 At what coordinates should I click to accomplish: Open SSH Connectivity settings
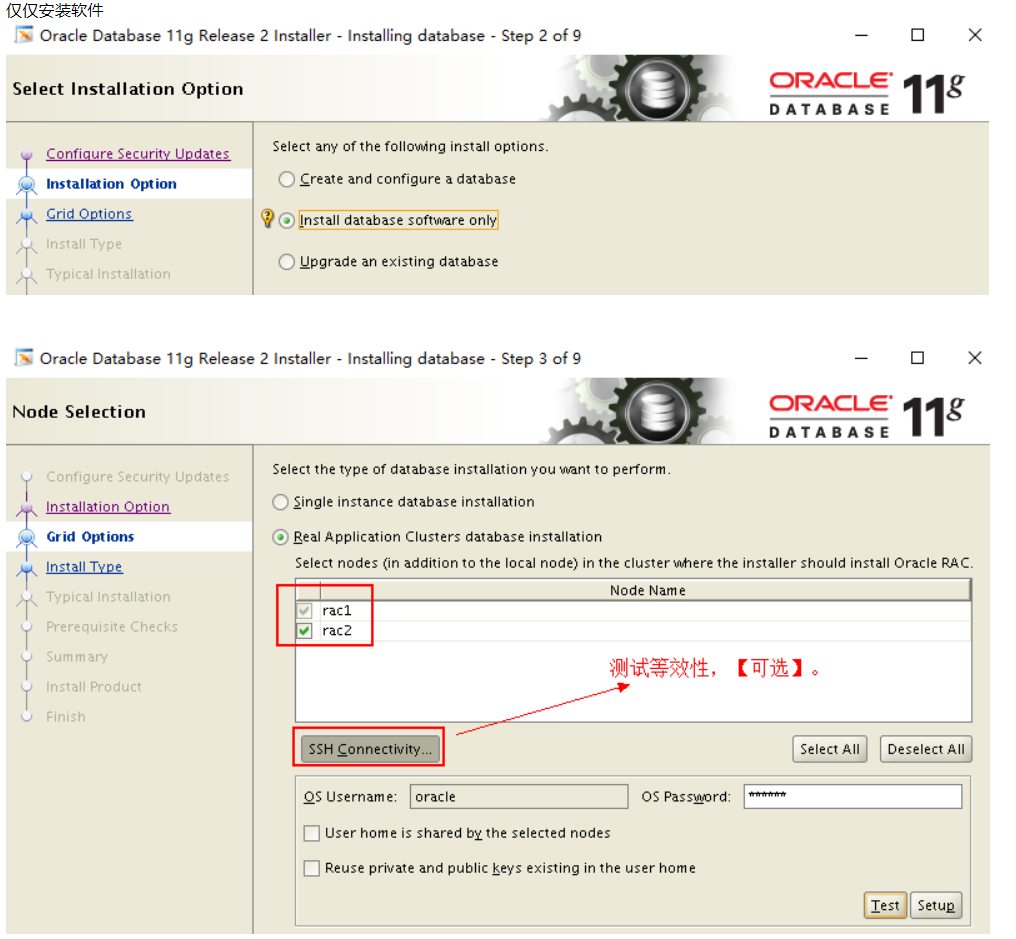369,749
